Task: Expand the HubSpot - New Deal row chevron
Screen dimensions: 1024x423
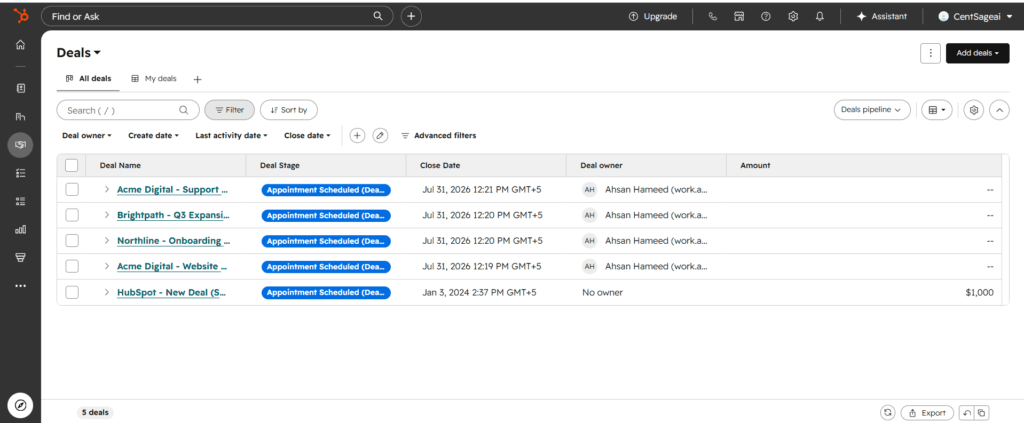Action: coord(106,292)
